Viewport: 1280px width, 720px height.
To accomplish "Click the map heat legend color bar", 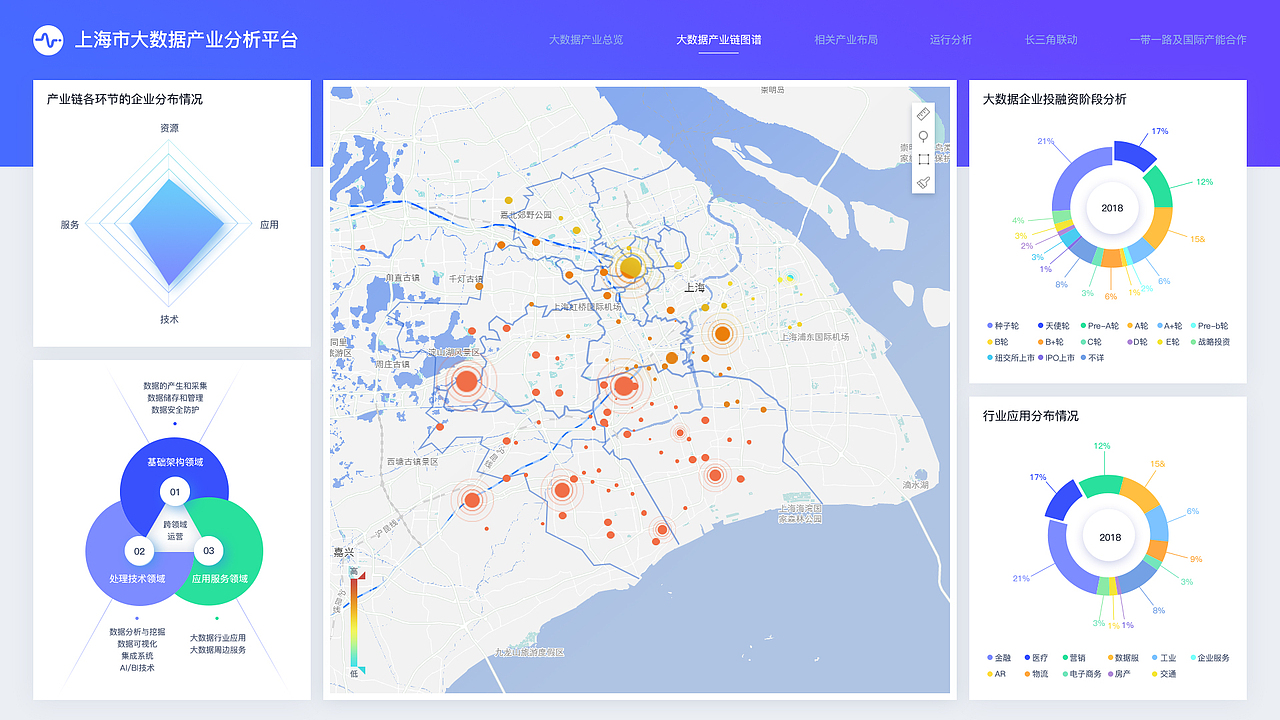I will pos(354,623).
